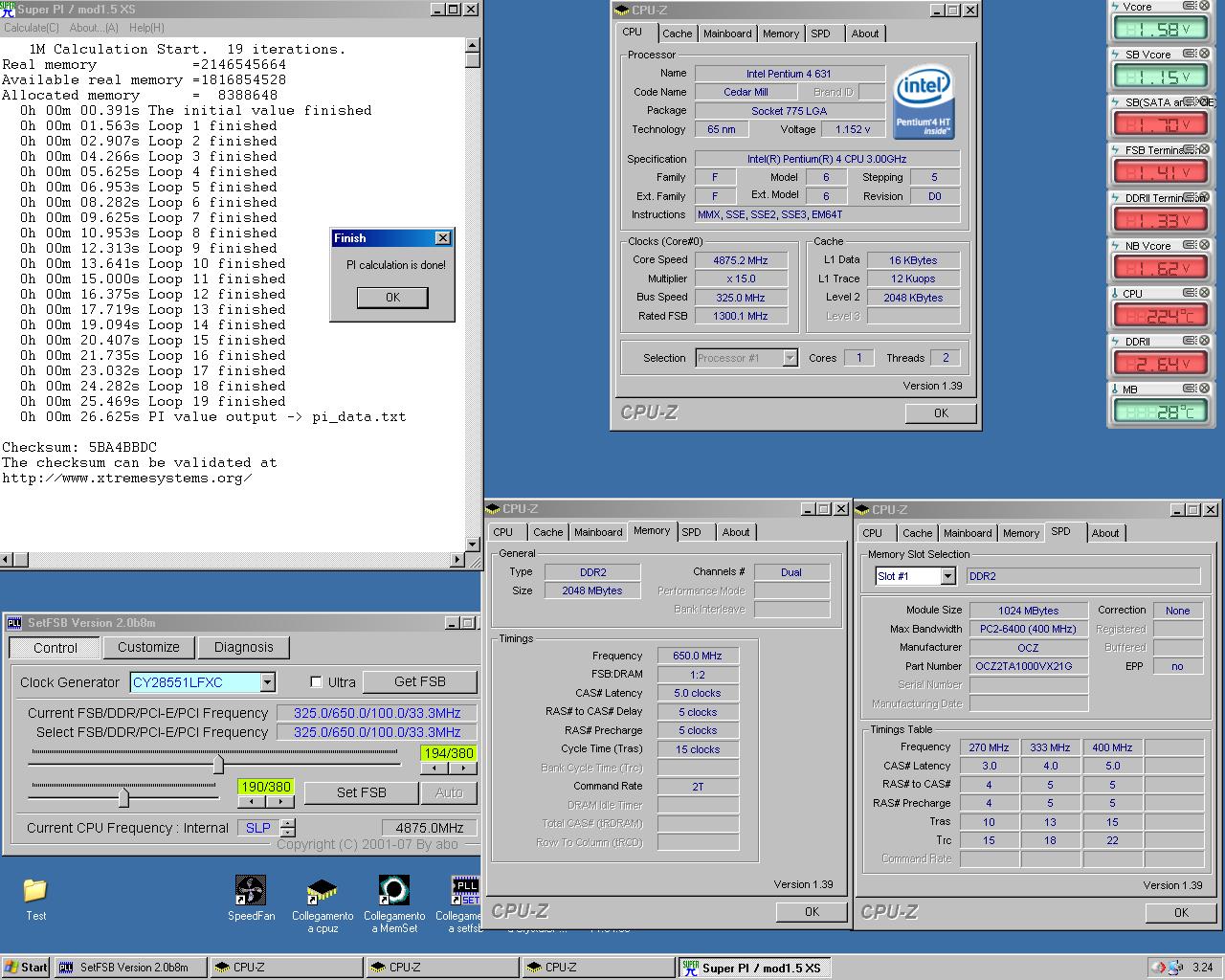Open the Processor #1 selection dropdown
The image size is (1225, 980).
790,358
